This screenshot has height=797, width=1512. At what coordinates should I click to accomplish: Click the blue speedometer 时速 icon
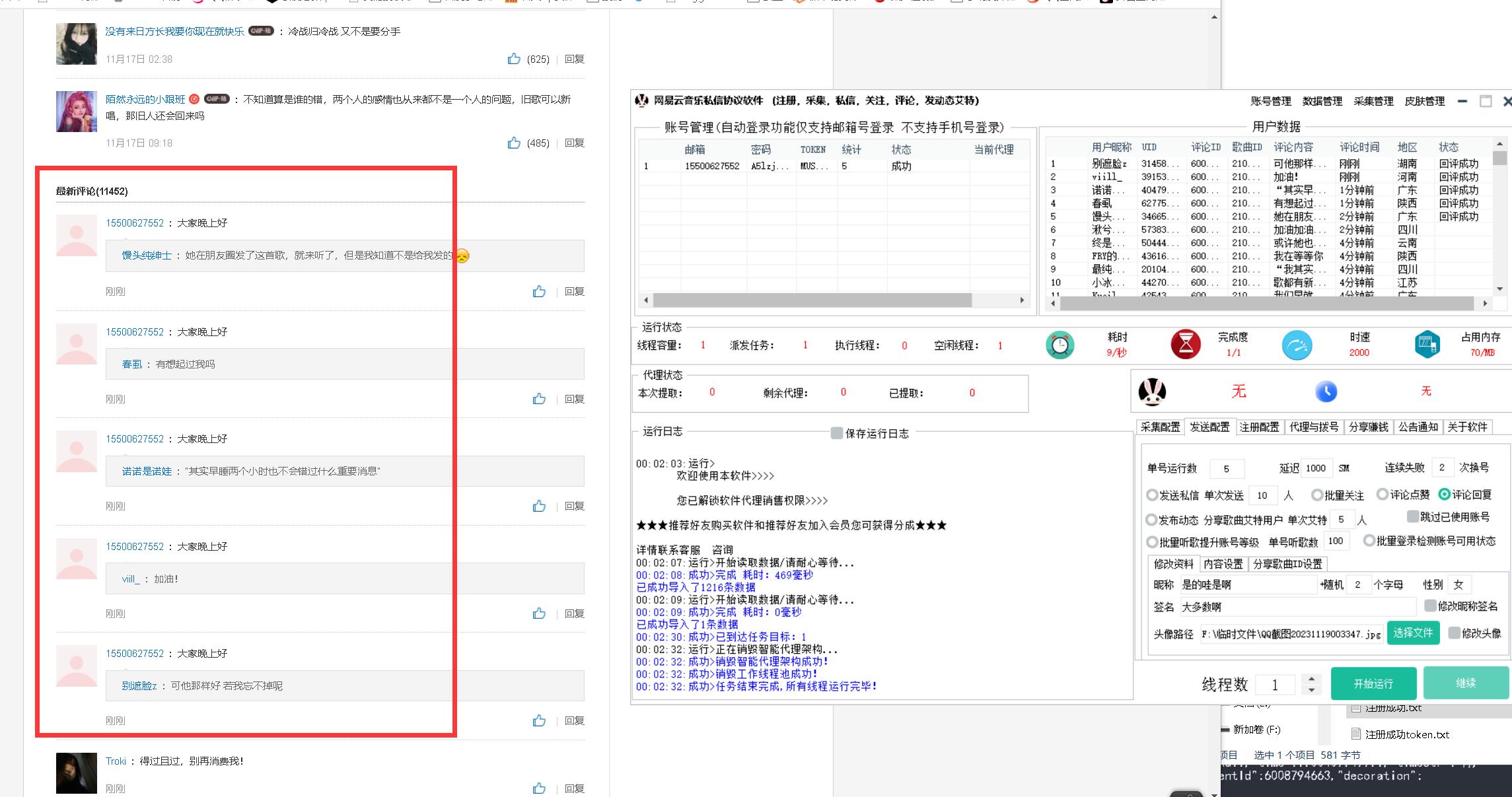pos(1297,345)
